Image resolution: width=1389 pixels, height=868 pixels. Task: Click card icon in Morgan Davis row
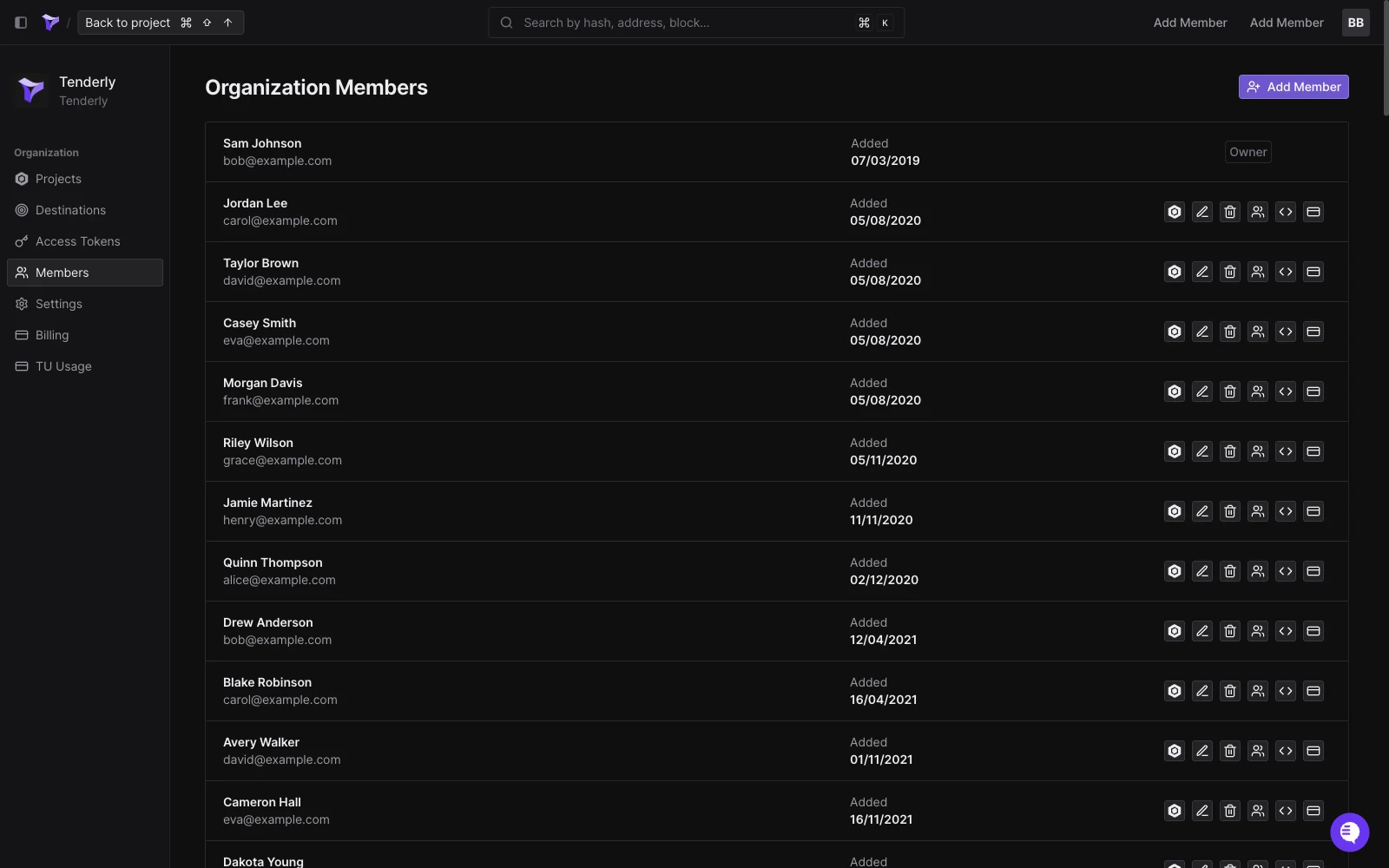[1313, 391]
